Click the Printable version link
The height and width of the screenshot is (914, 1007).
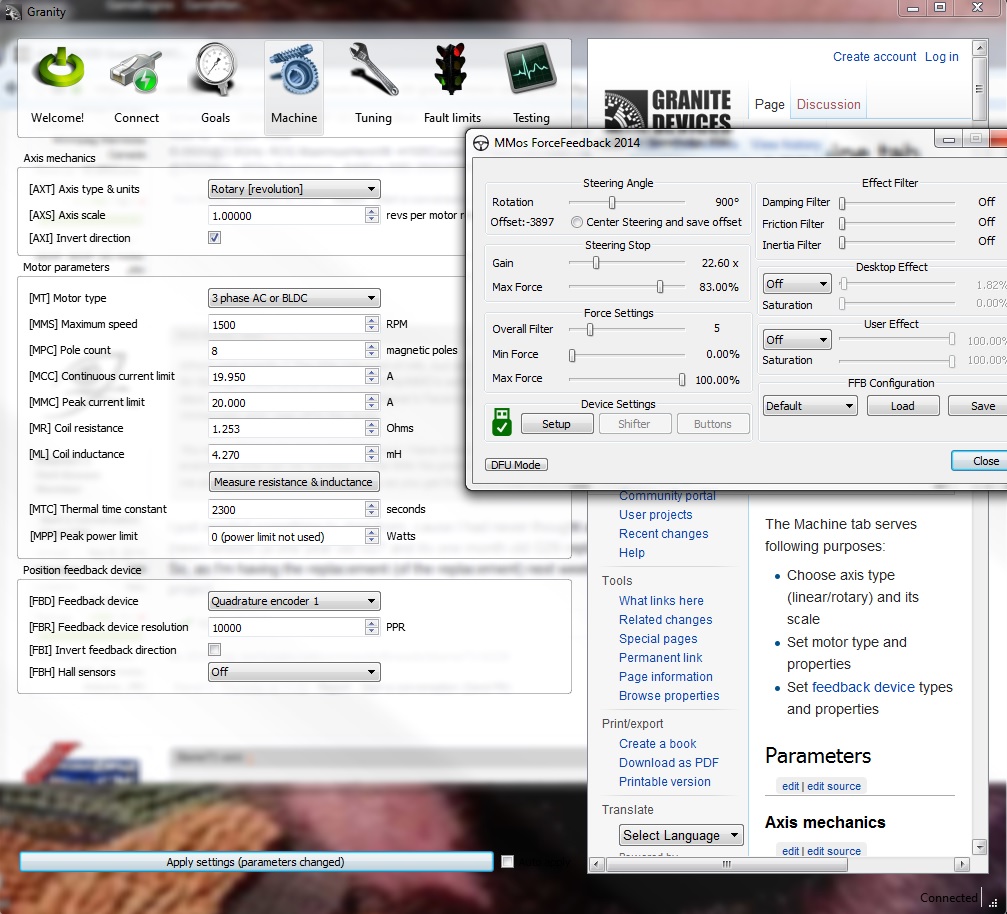point(665,782)
